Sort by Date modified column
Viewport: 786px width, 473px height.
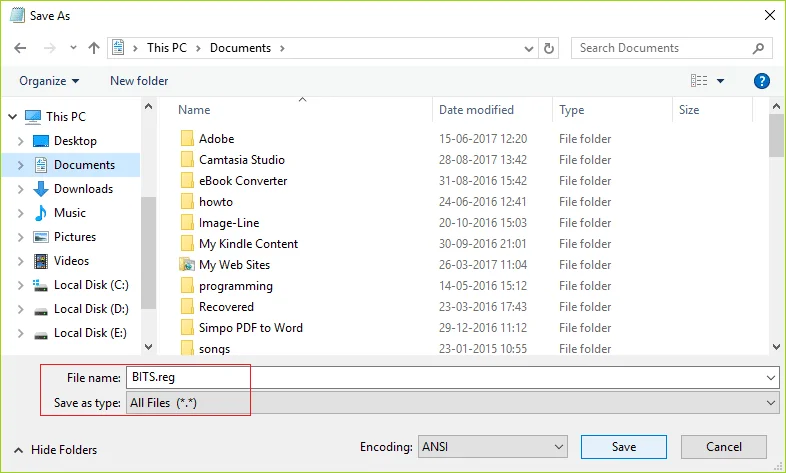click(476, 110)
